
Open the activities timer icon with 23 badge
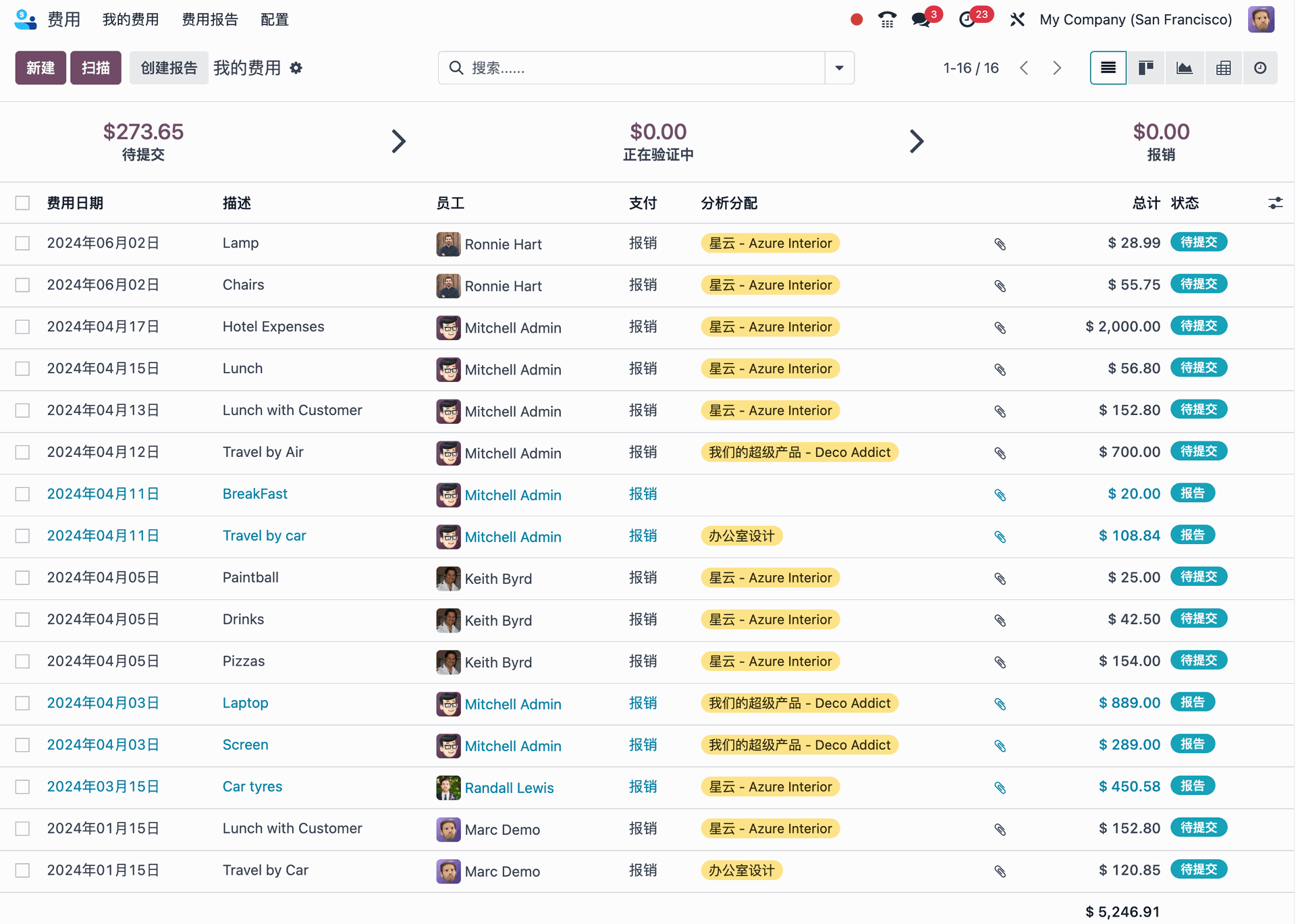pos(967,19)
